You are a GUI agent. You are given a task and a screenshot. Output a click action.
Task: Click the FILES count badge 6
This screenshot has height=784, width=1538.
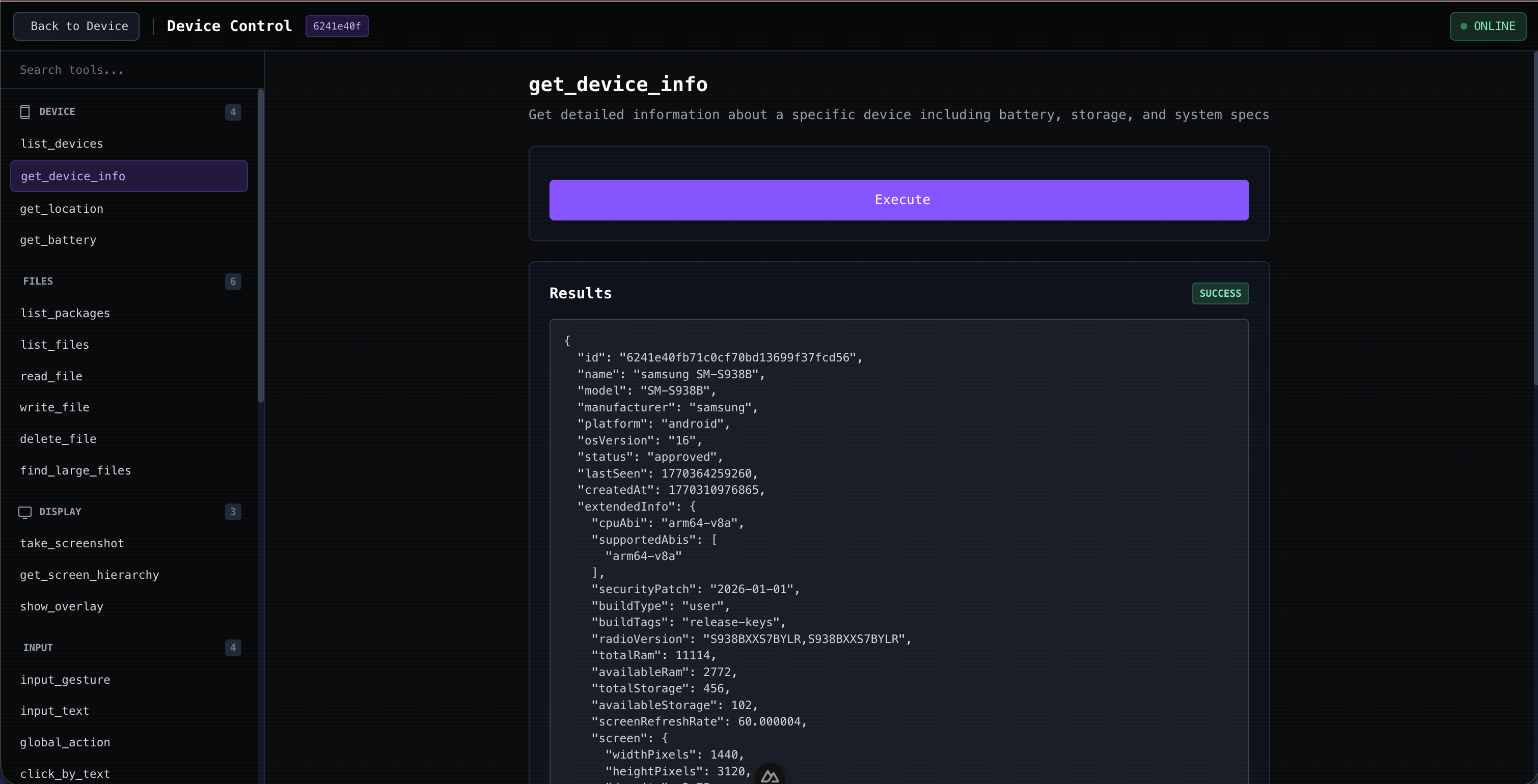[233, 282]
